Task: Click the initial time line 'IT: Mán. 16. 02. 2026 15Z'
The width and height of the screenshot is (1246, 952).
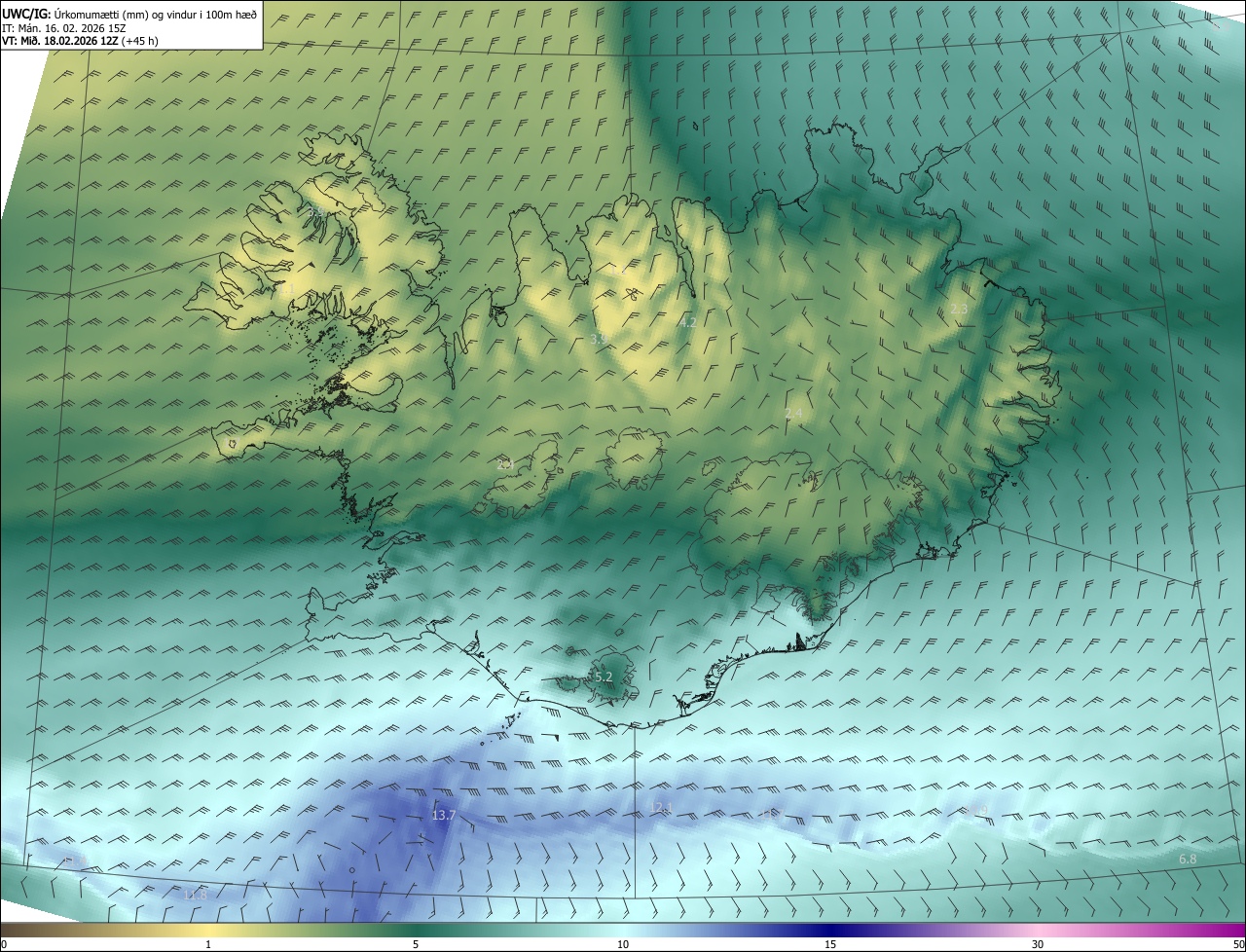Action: click(63, 28)
